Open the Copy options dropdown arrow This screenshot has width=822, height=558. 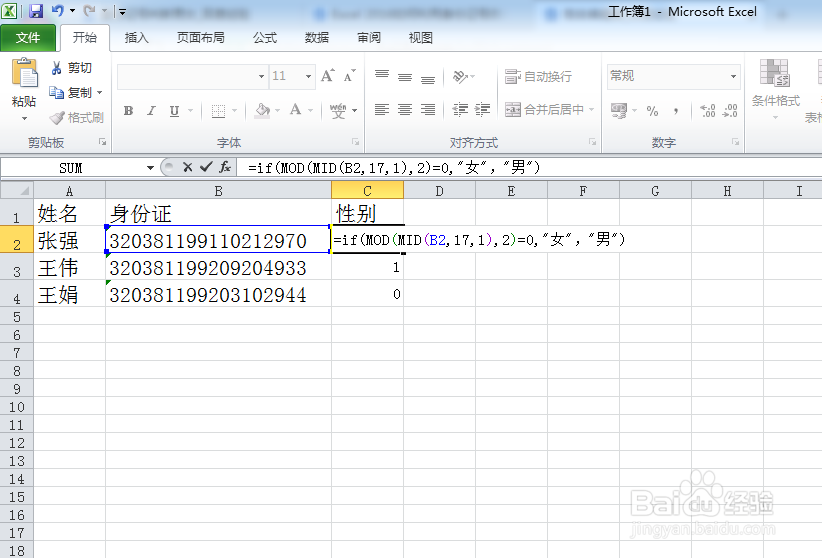click(x=100, y=93)
